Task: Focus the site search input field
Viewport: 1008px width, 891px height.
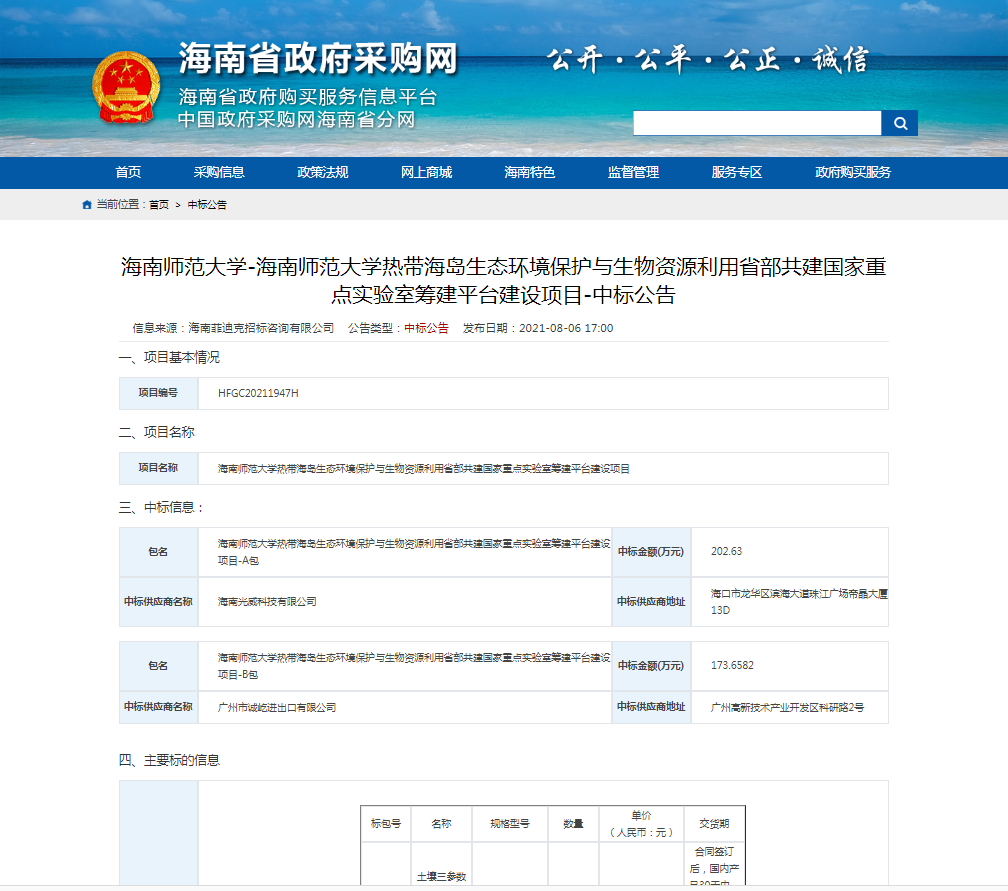Action: click(x=757, y=123)
